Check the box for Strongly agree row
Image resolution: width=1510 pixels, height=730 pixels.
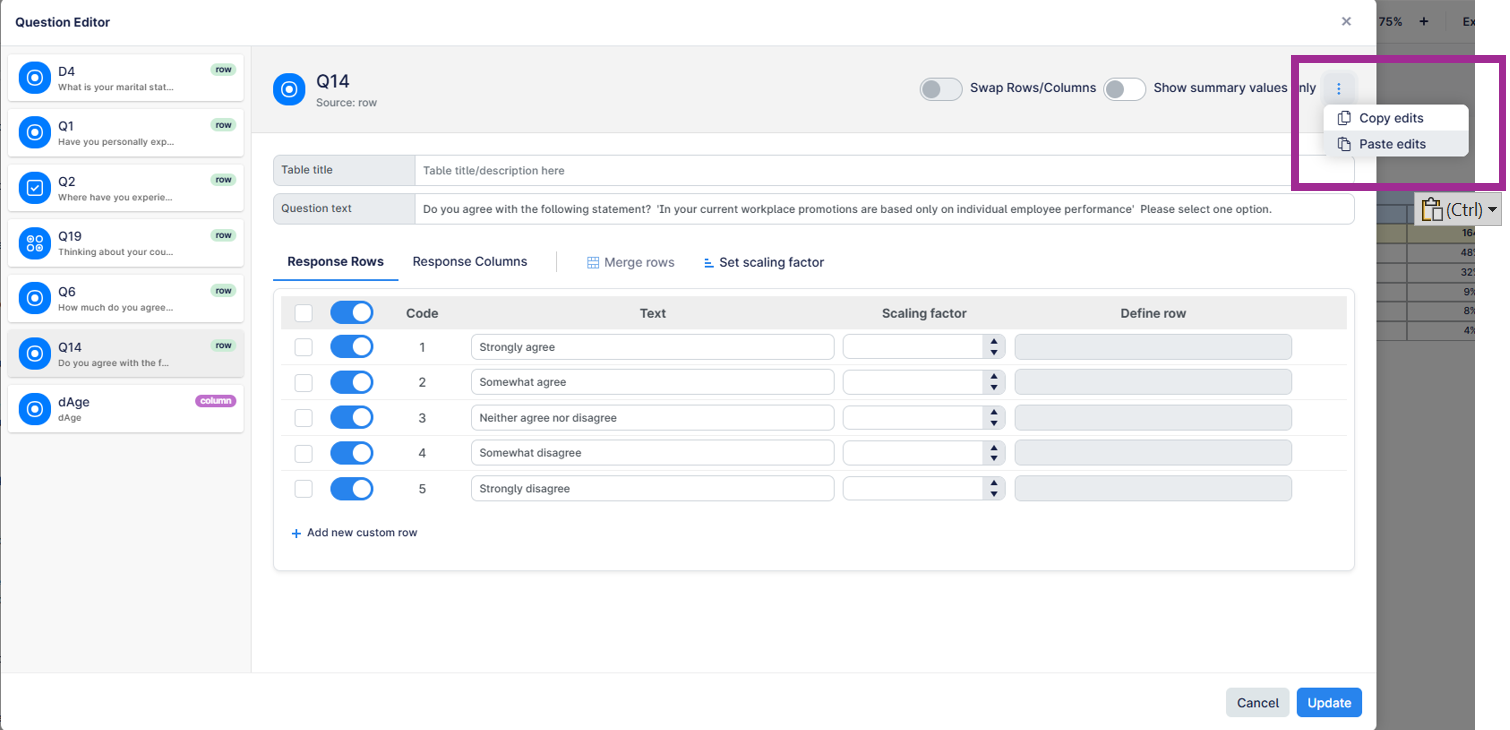pos(304,347)
